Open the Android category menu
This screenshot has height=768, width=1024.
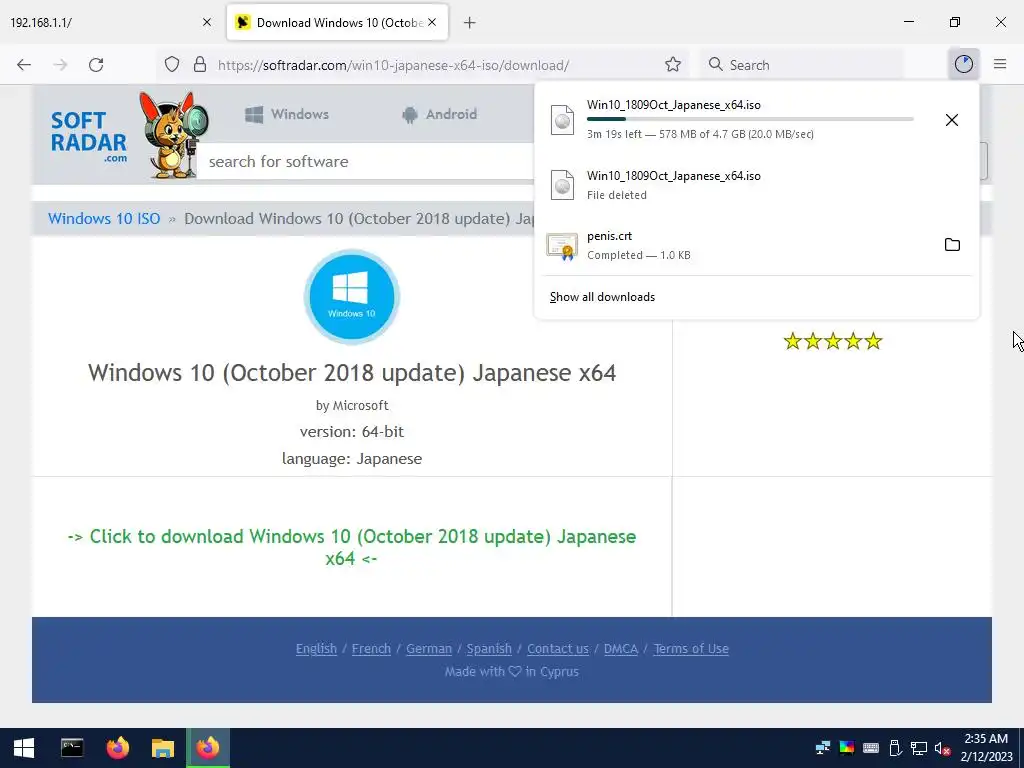click(440, 114)
